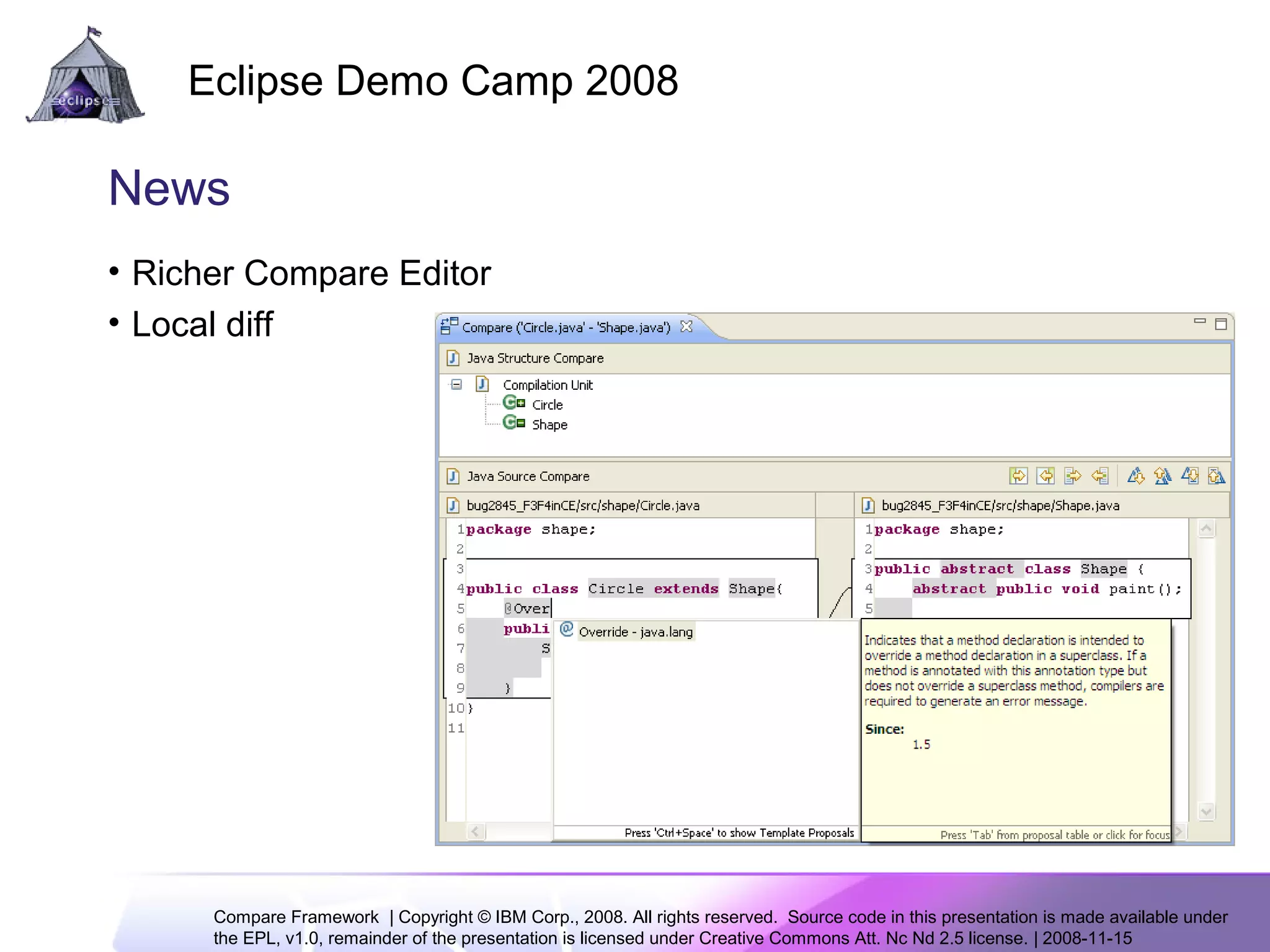This screenshot has height=952, width=1270.
Task: Collapse the Compilation Unit tree node
Action: pos(456,384)
